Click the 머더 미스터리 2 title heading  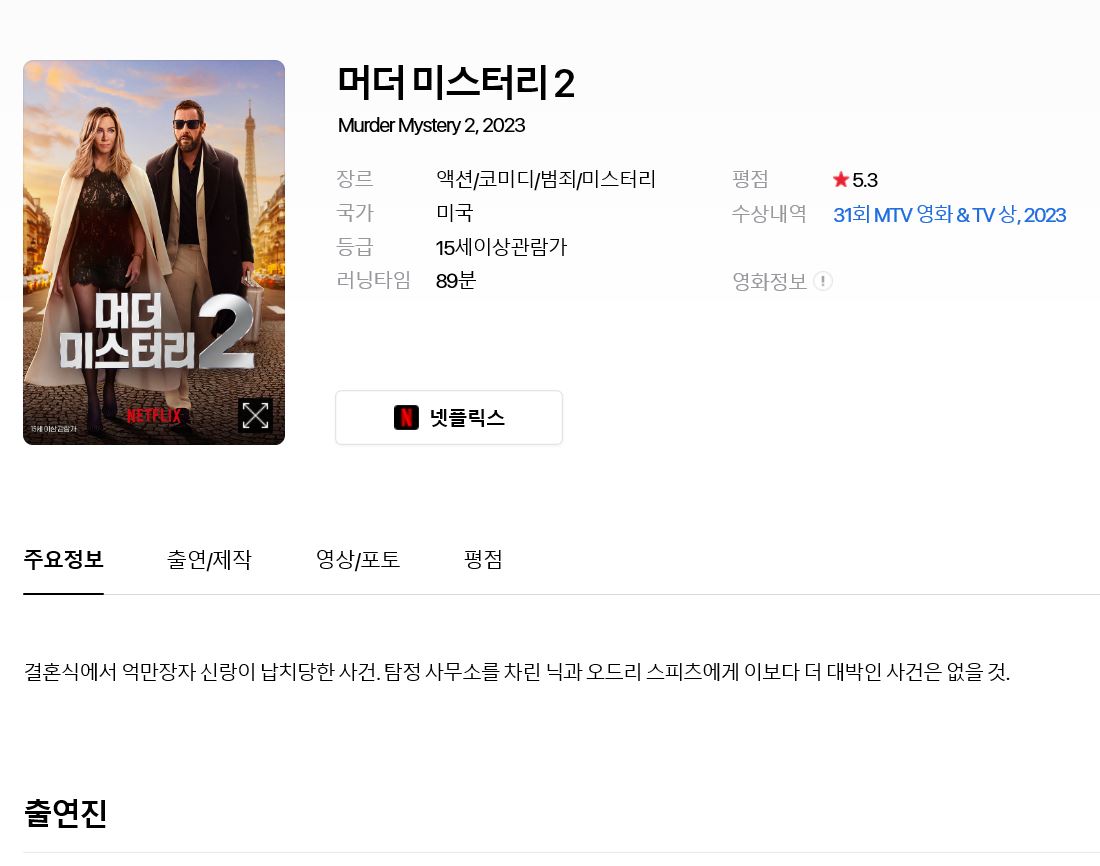click(x=456, y=83)
